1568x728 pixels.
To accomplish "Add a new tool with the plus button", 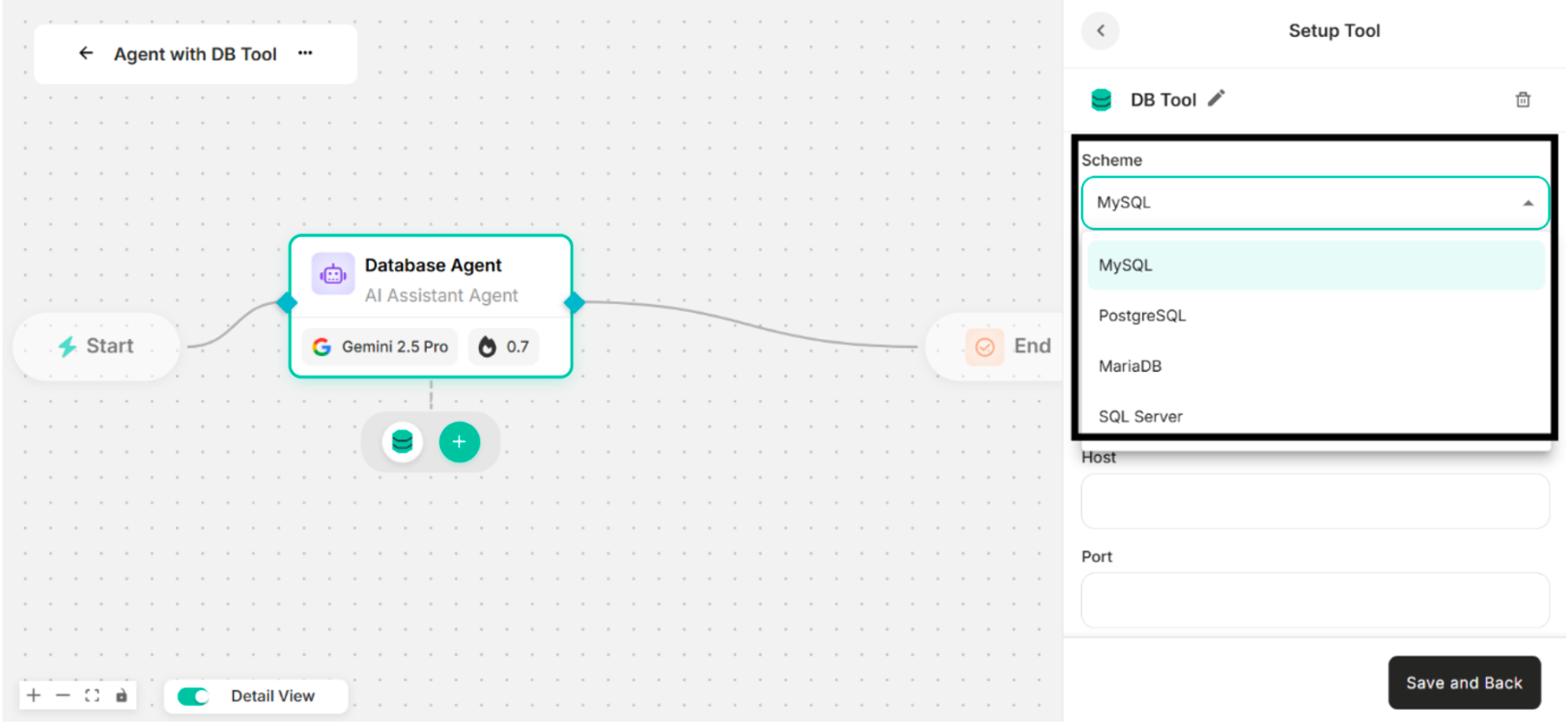I will click(x=460, y=443).
